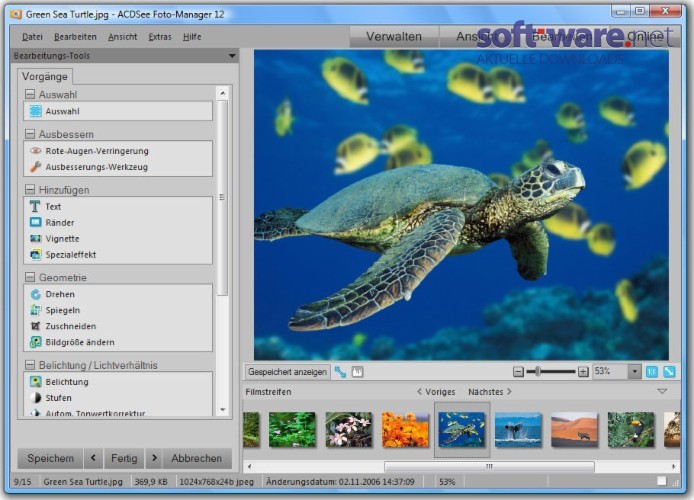Collapse the Hinzufügen group
694x500 pixels.
[x=30, y=190]
